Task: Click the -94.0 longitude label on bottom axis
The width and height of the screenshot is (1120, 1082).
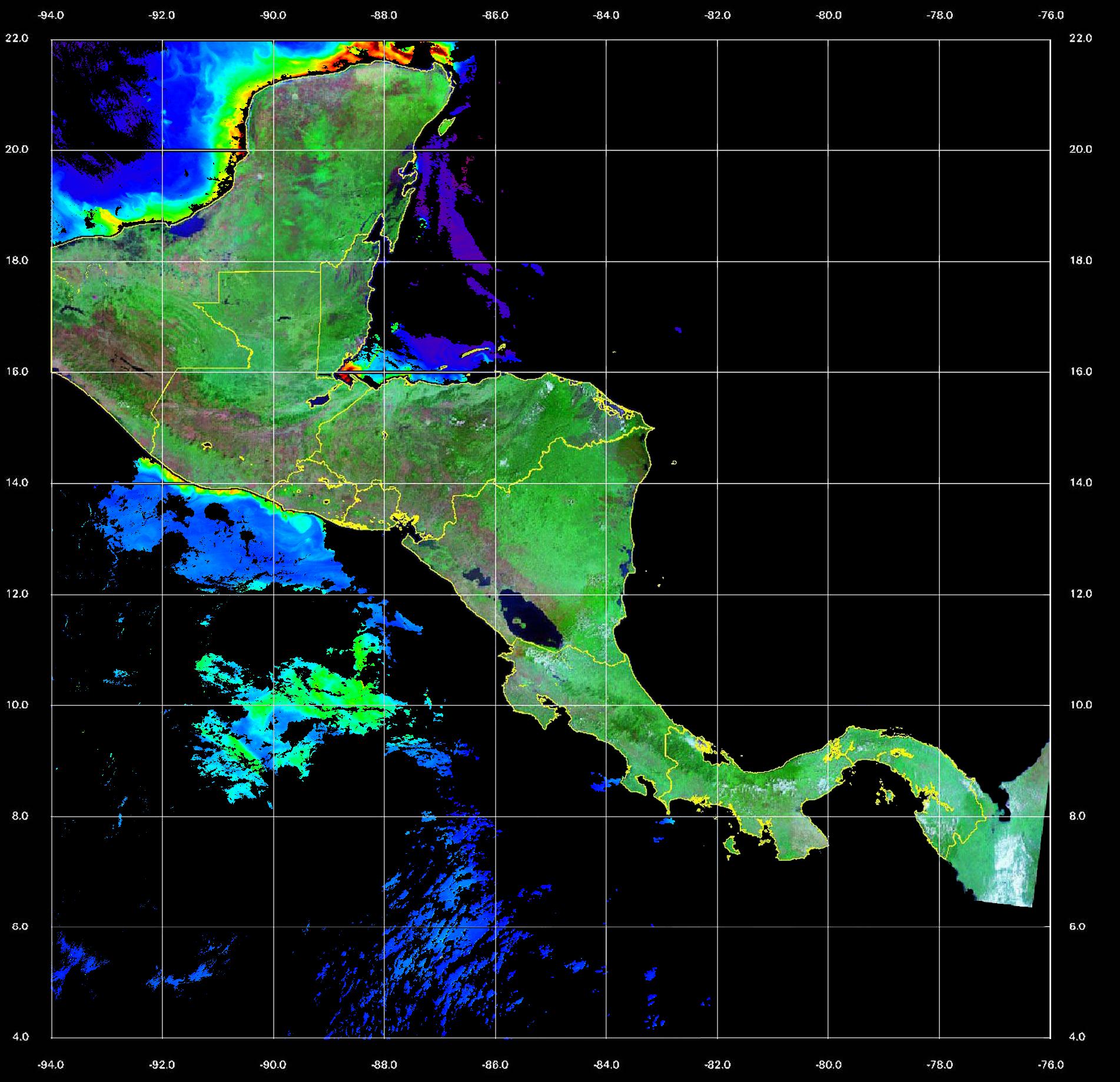Action: pyautogui.click(x=51, y=1064)
